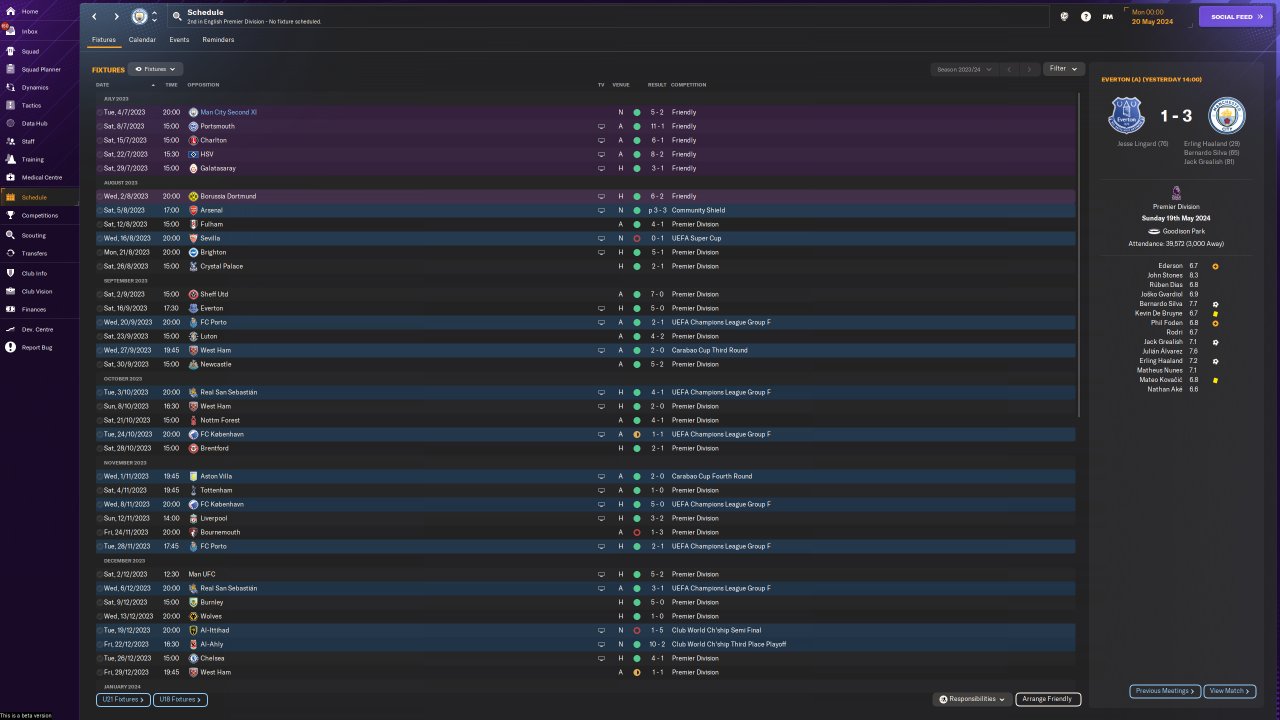Open U21 Fixtures

[123, 699]
